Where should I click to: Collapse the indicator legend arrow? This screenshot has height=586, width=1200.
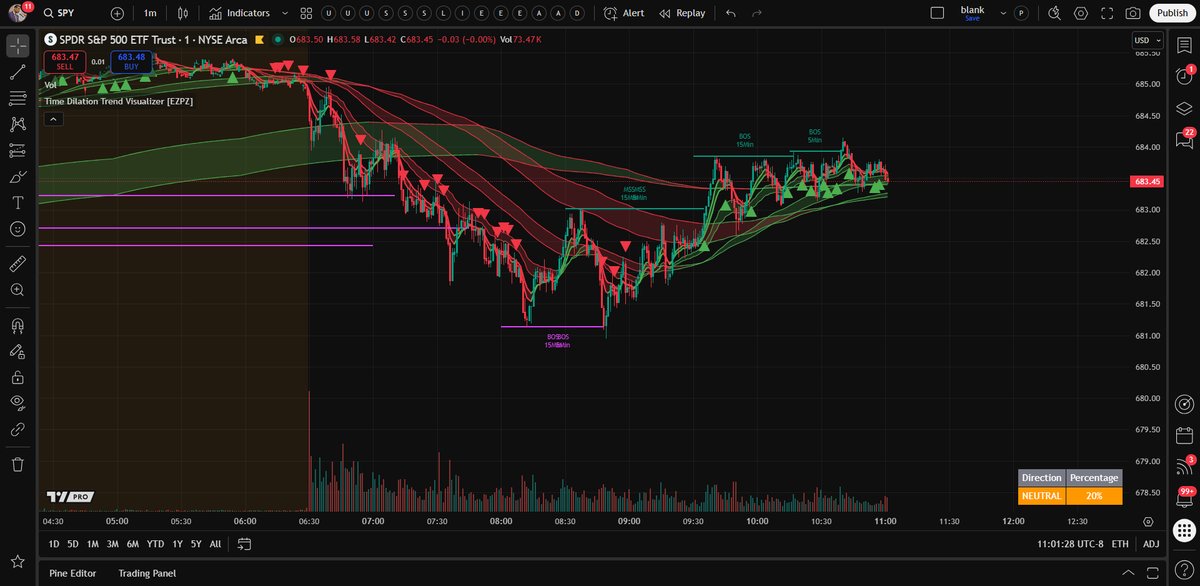(53, 119)
